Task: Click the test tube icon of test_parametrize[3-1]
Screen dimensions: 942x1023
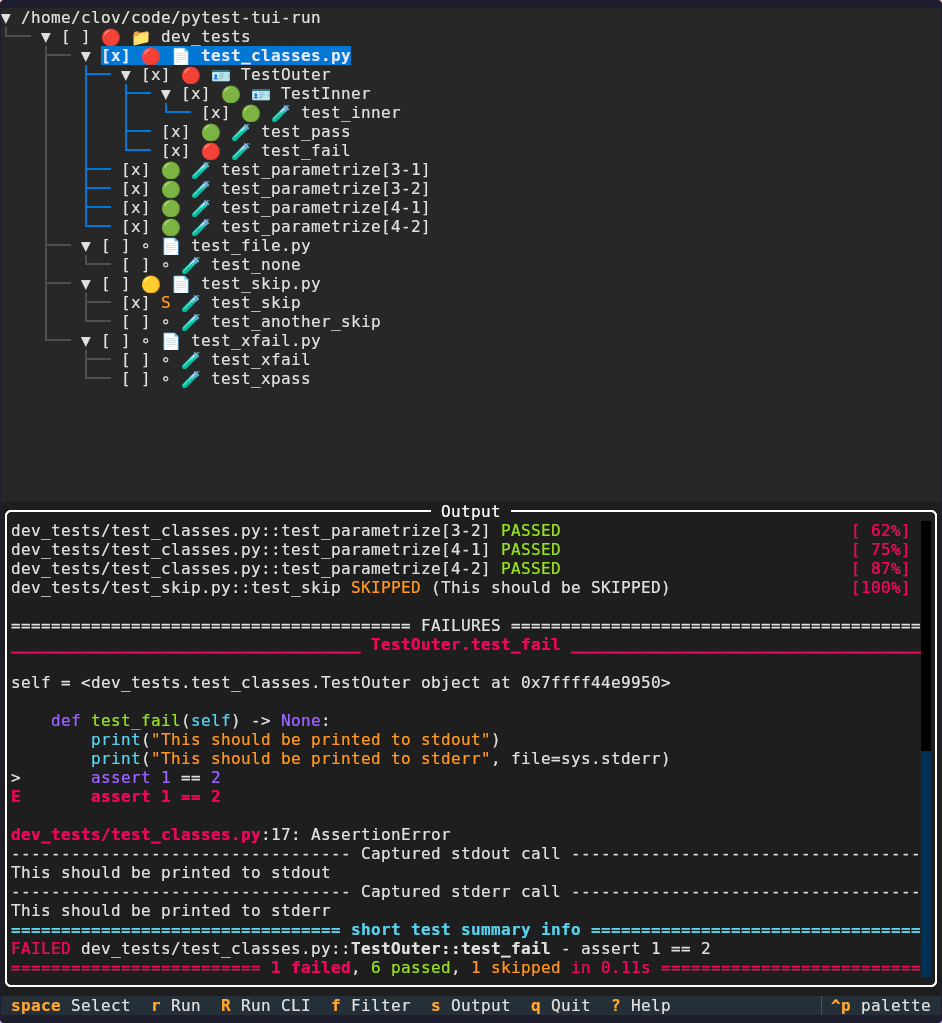Action: [201, 170]
